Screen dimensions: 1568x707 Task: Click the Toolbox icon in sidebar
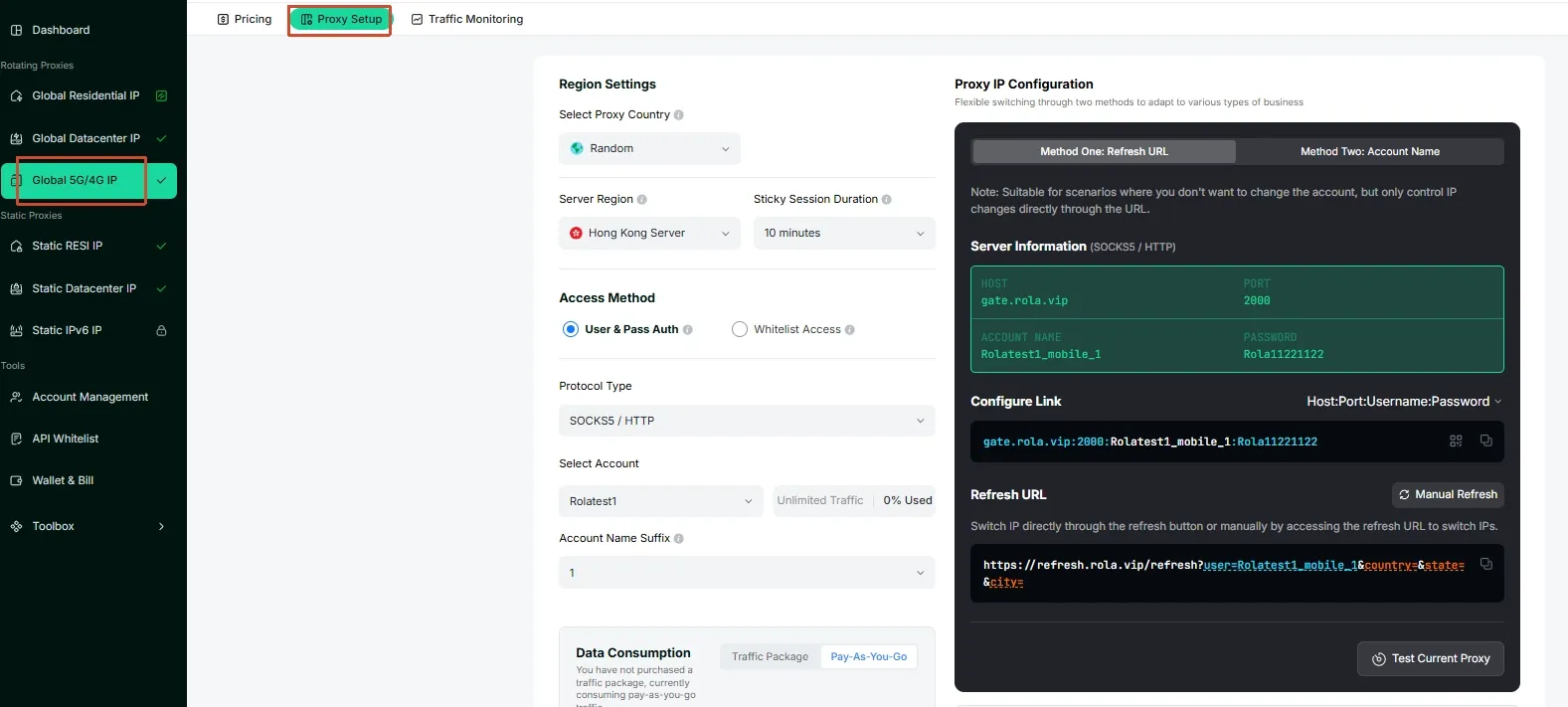pyautogui.click(x=16, y=526)
